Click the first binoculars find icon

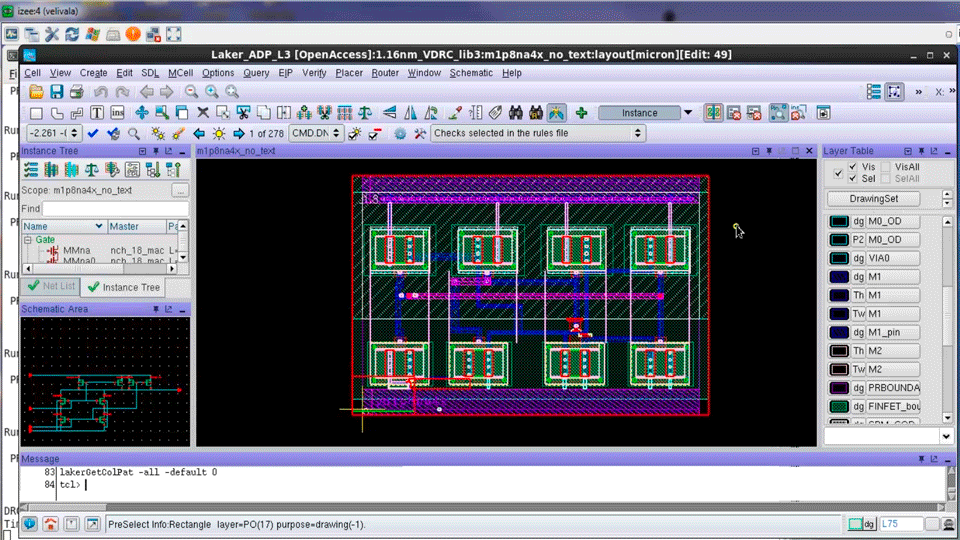coord(516,113)
